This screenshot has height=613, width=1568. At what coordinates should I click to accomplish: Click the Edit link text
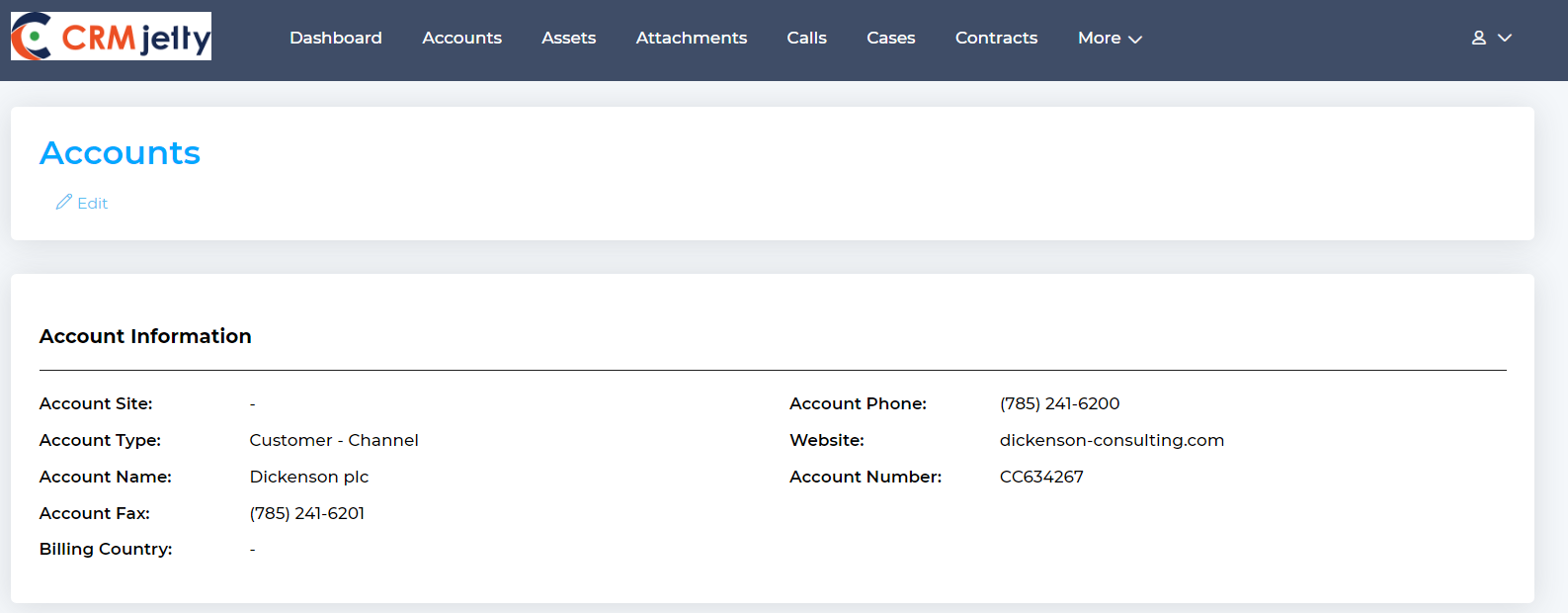pyautogui.click(x=93, y=203)
